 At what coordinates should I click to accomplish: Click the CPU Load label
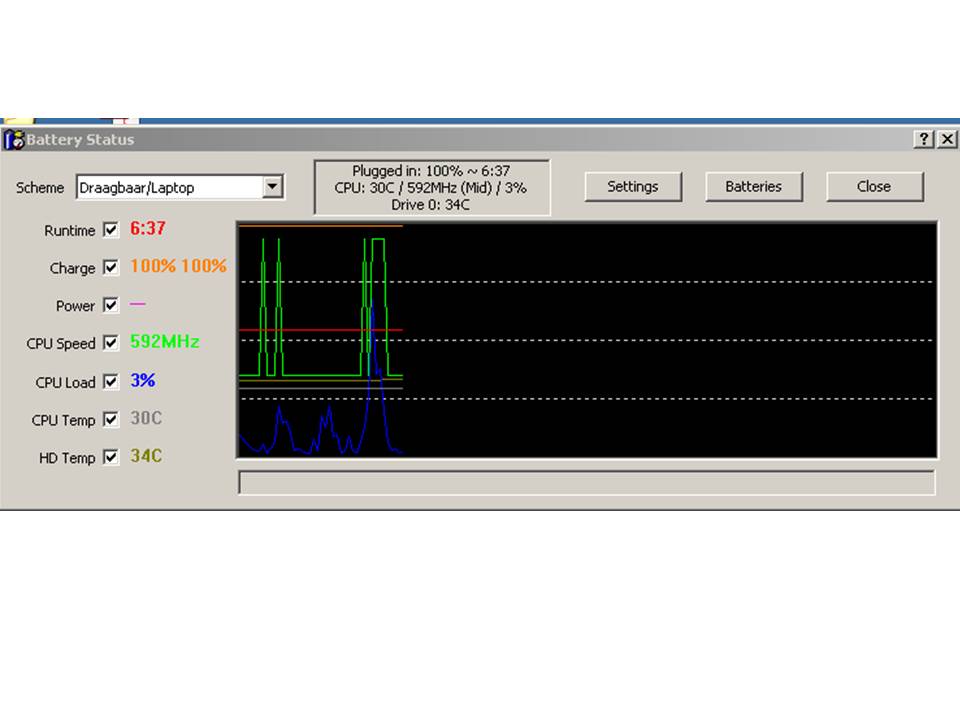click(66, 383)
